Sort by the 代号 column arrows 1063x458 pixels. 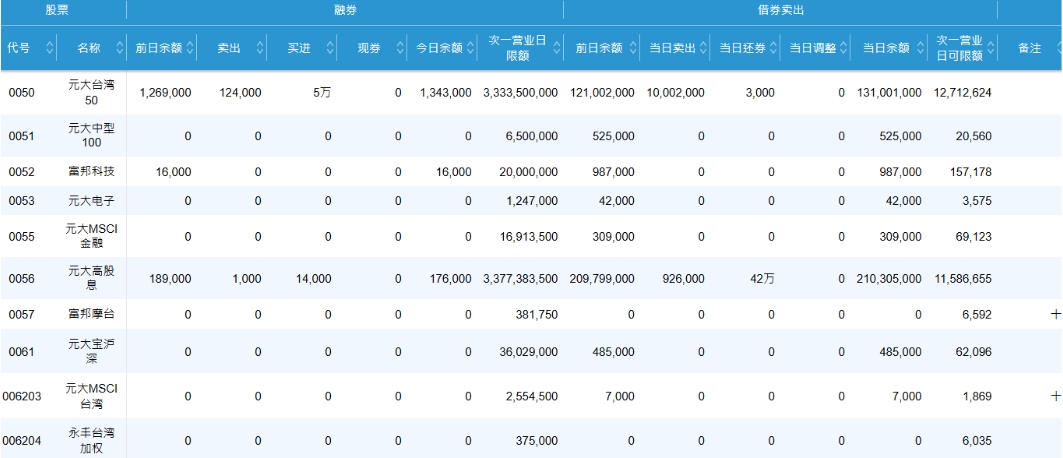[49, 48]
